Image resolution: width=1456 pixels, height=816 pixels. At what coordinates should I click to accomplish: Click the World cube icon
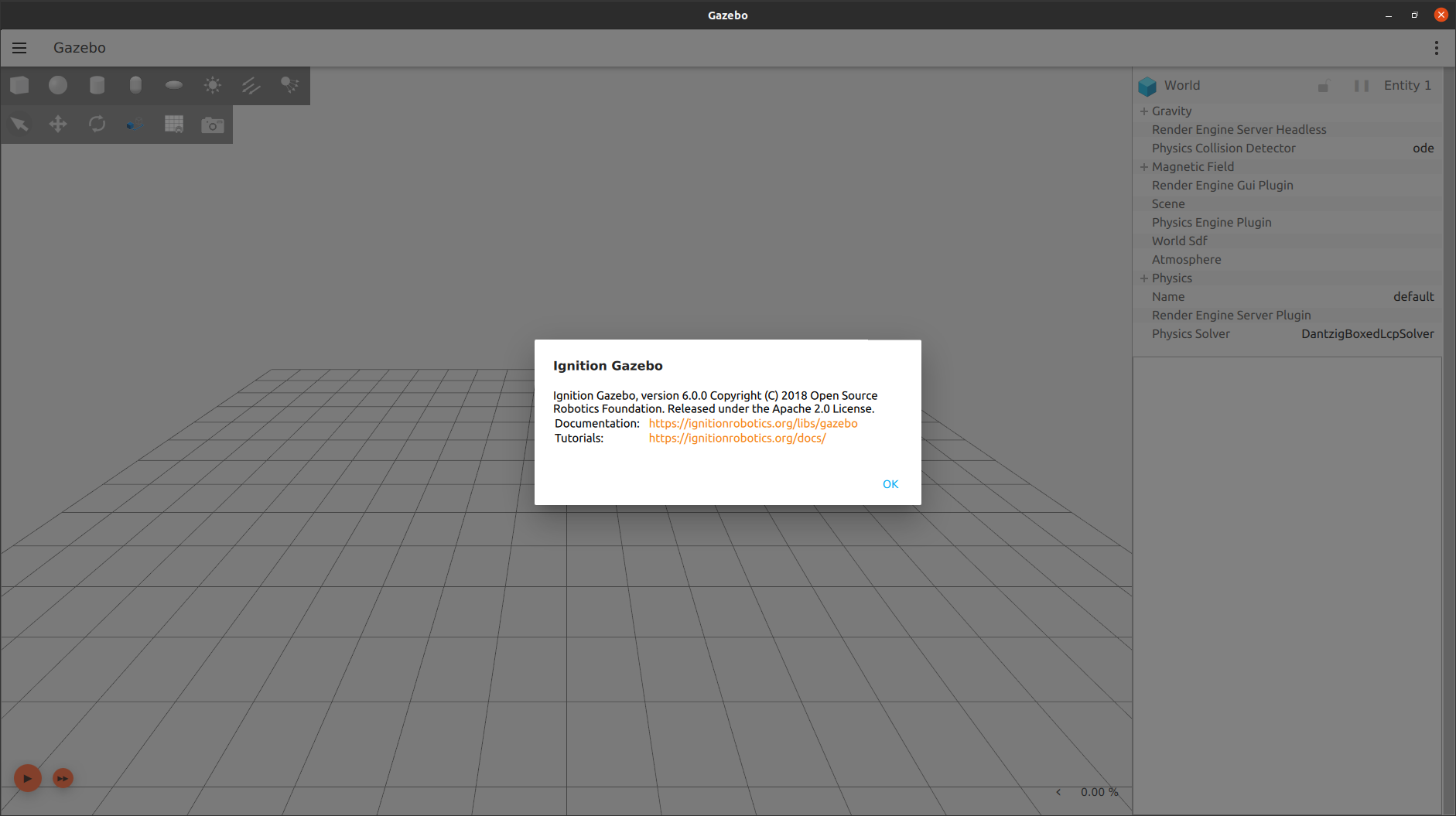coord(1147,86)
